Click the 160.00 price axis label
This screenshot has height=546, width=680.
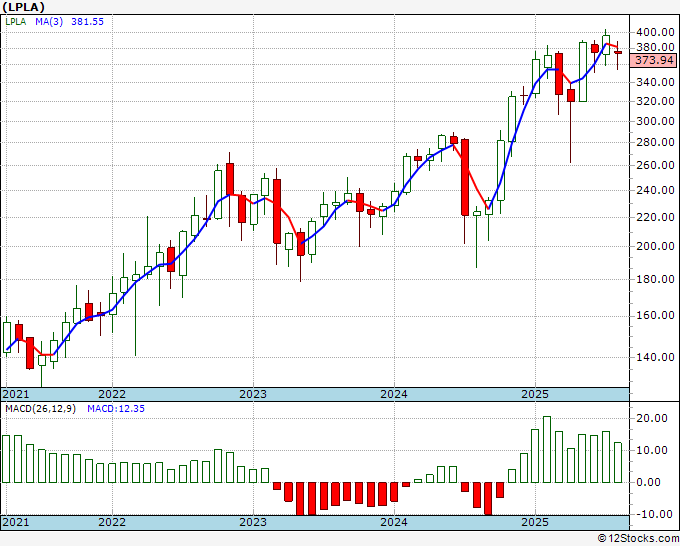(x=655, y=315)
